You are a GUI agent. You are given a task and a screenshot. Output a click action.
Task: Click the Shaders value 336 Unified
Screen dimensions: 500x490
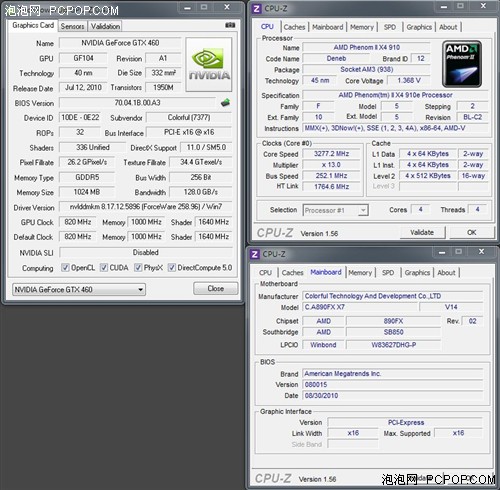click(x=92, y=147)
